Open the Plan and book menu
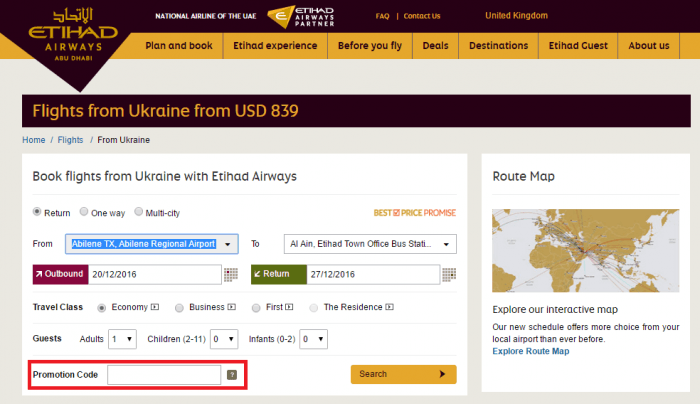700x404 pixels. tap(179, 46)
